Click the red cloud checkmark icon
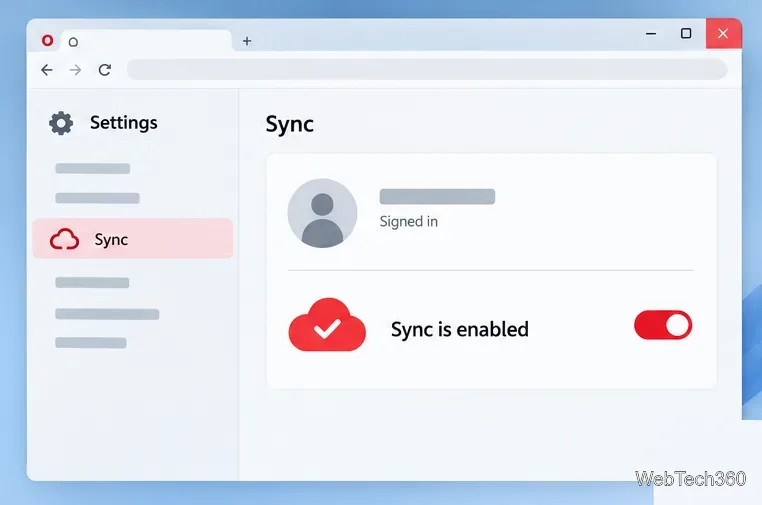 point(327,325)
